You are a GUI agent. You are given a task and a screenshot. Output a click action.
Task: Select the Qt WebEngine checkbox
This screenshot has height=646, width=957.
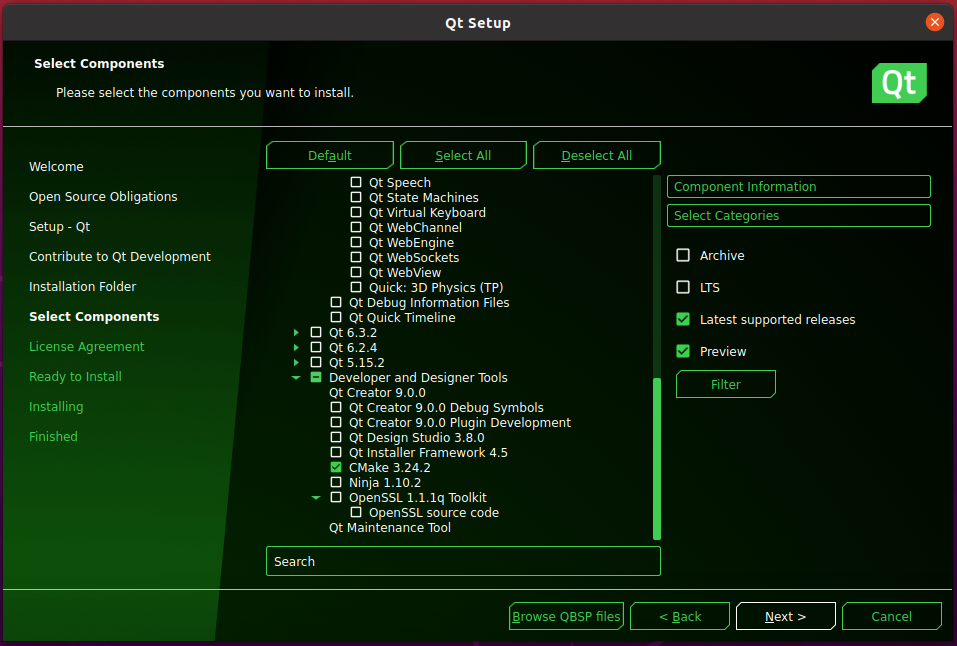point(356,242)
